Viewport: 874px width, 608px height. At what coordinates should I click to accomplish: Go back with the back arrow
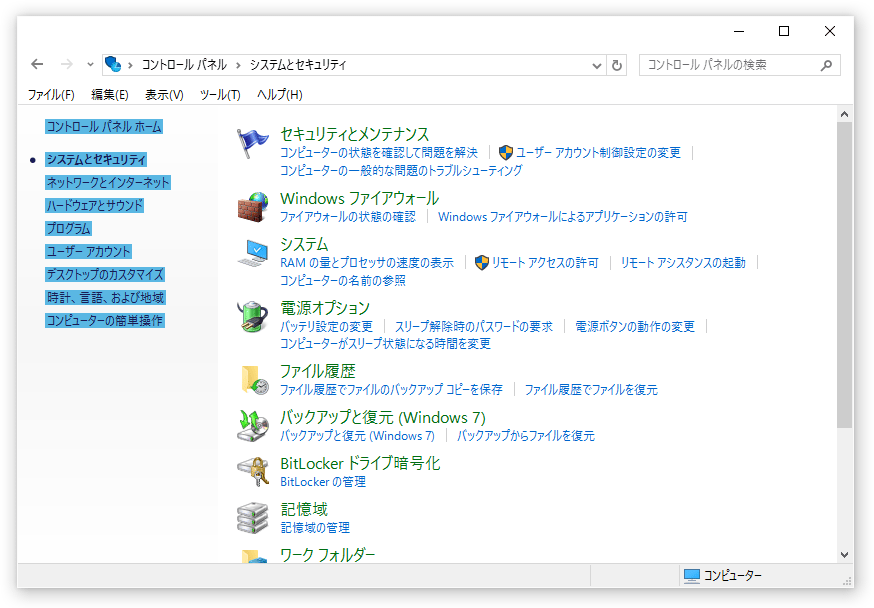pyautogui.click(x=37, y=65)
